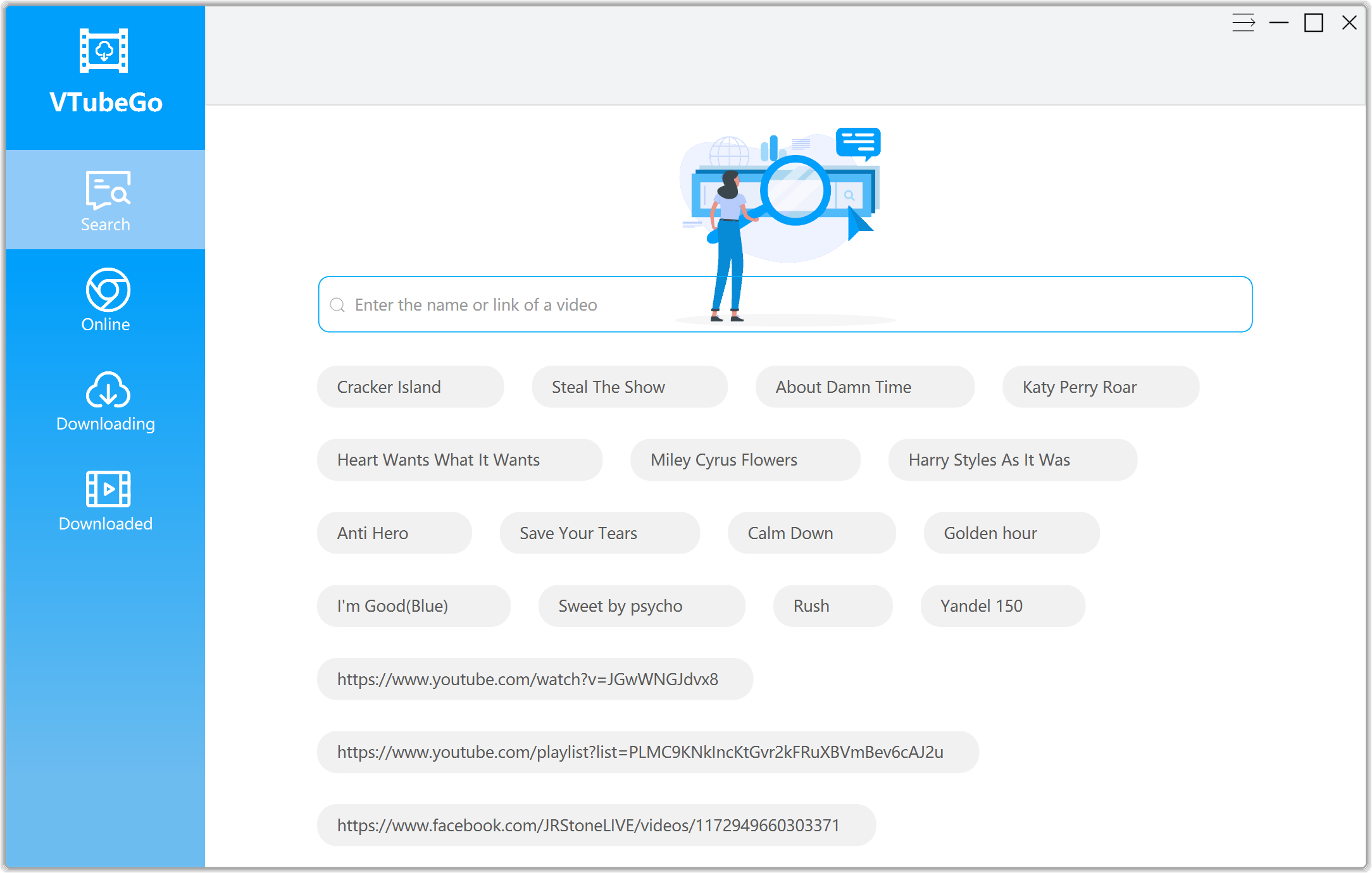
Task: Select the I'm Good(Blue) suggestion
Action: 414,606
